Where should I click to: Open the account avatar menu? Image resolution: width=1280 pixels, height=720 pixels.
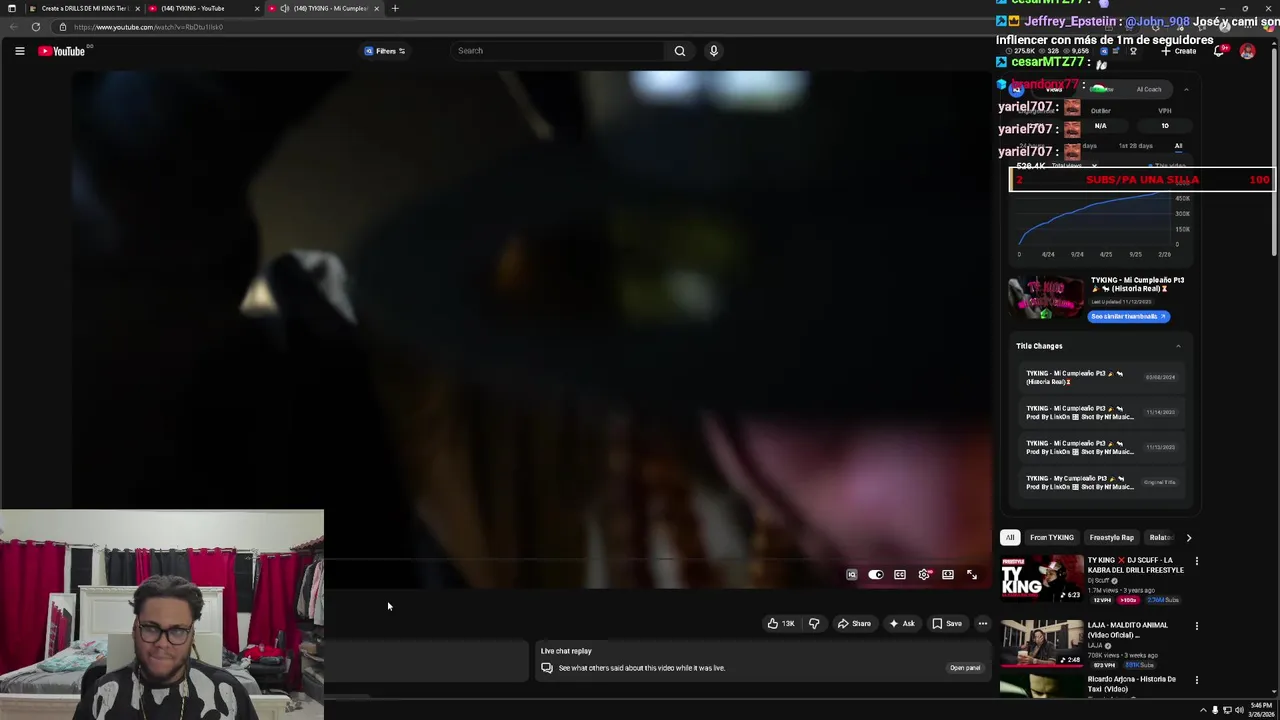(1247, 51)
